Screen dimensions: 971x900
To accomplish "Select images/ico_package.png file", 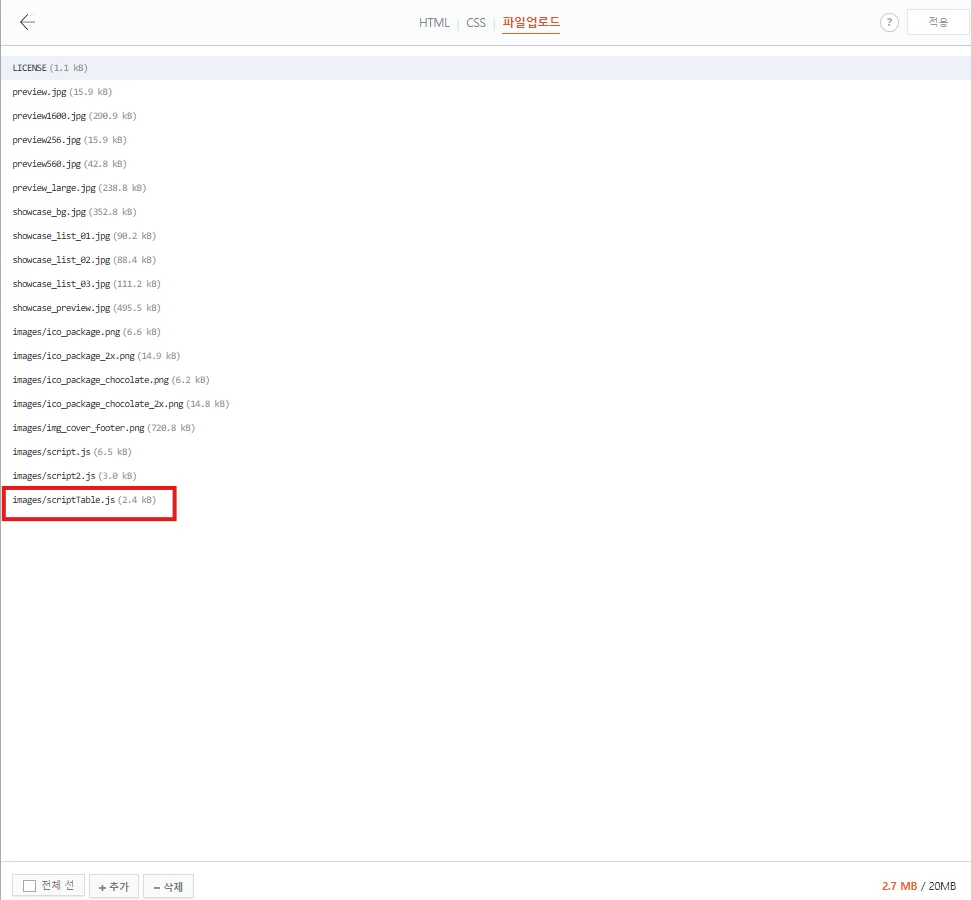I will click(87, 332).
